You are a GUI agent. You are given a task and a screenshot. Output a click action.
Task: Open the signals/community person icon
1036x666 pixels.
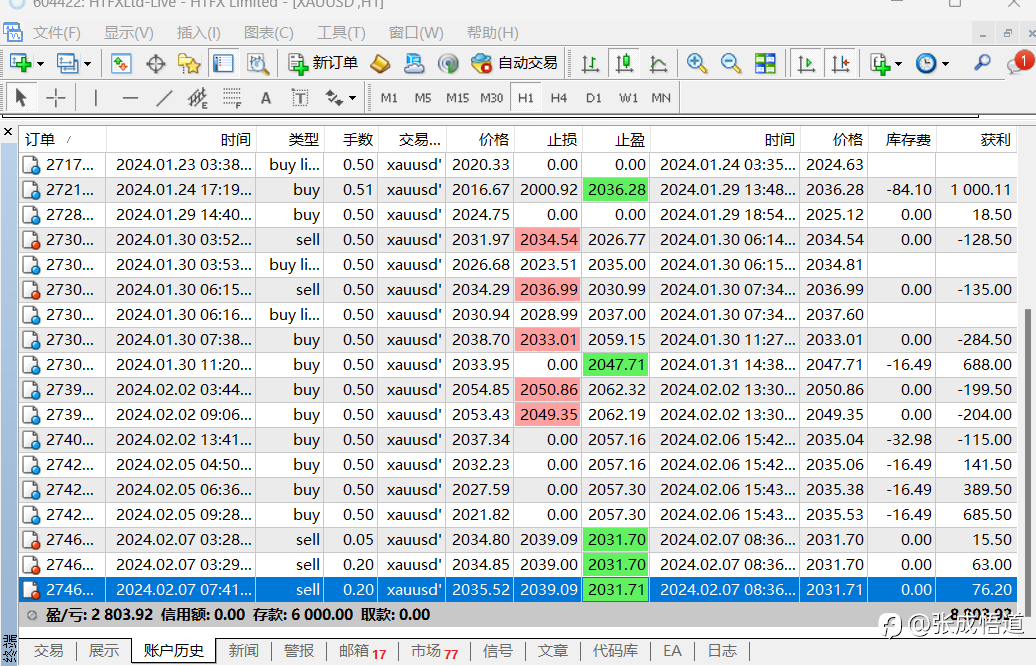pyautogui.click(x=414, y=63)
